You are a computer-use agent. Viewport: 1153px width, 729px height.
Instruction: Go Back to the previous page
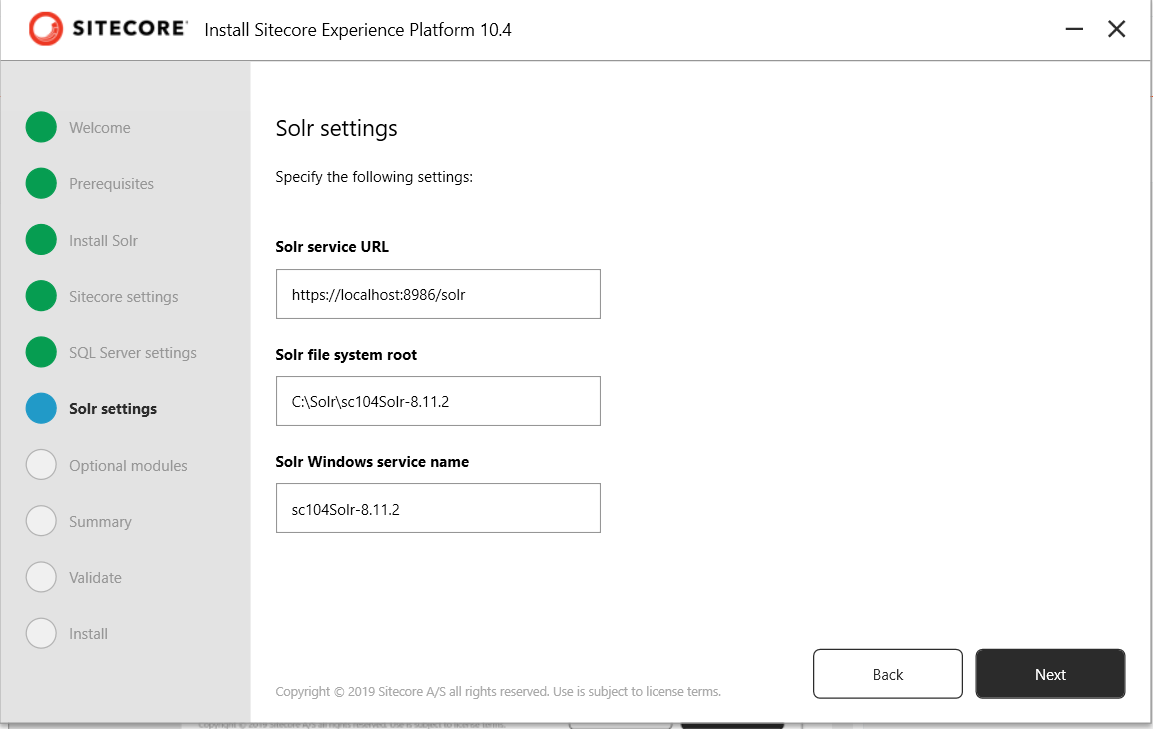[888, 674]
